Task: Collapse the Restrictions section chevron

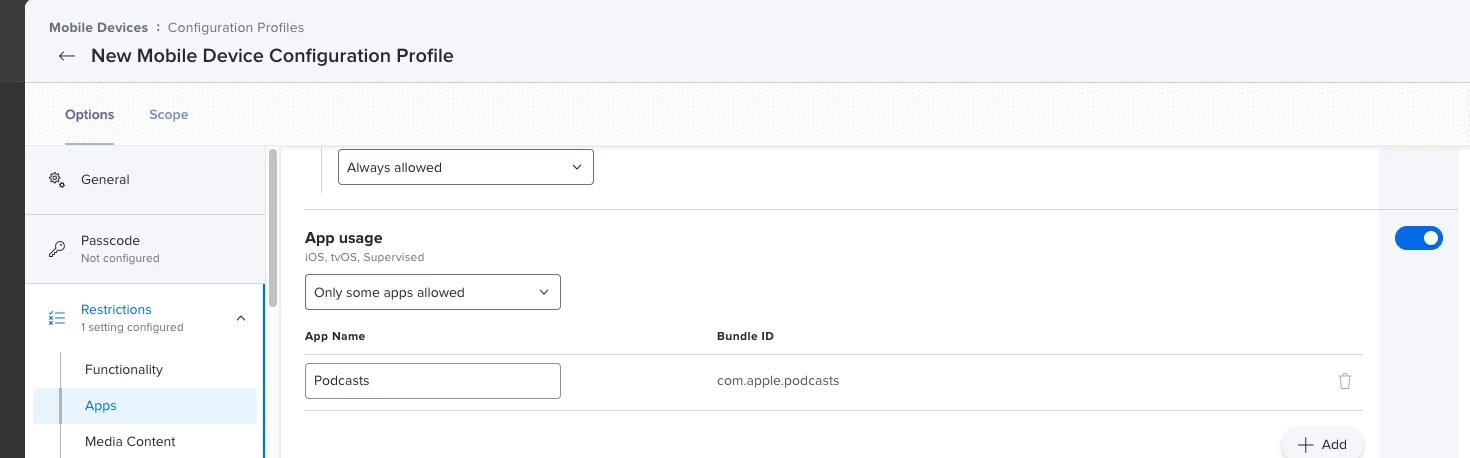Action: click(240, 318)
